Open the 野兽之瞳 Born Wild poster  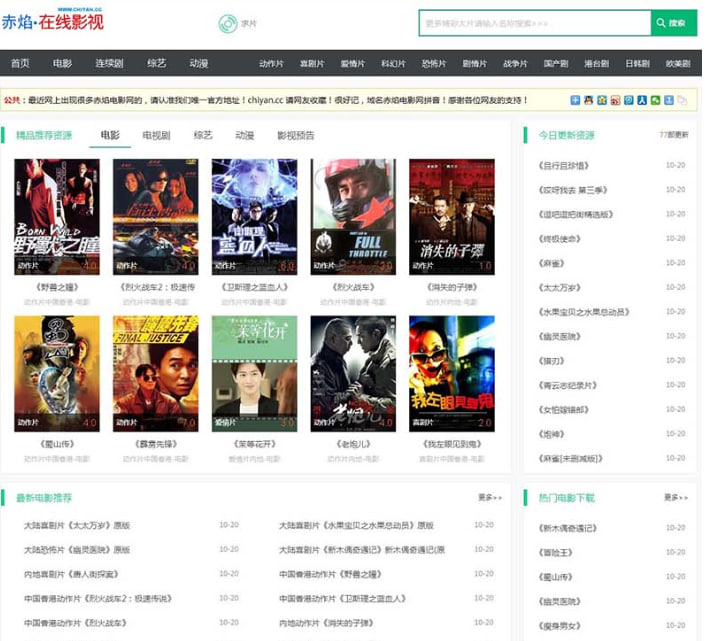[x=57, y=217]
